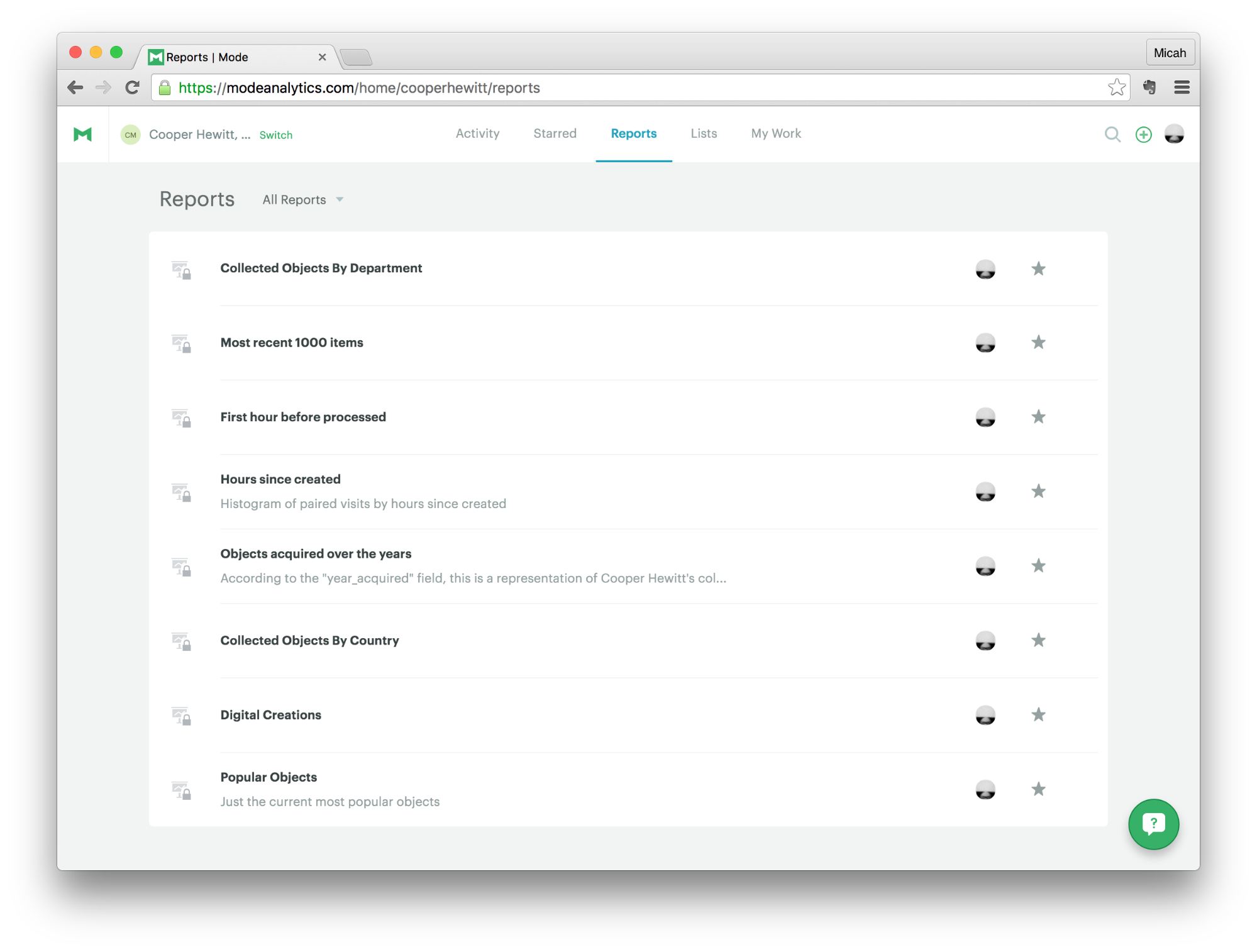Click author avatar on Objects acquired over the years row
This screenshot has height=952, width=1257.
click(985, 566)
